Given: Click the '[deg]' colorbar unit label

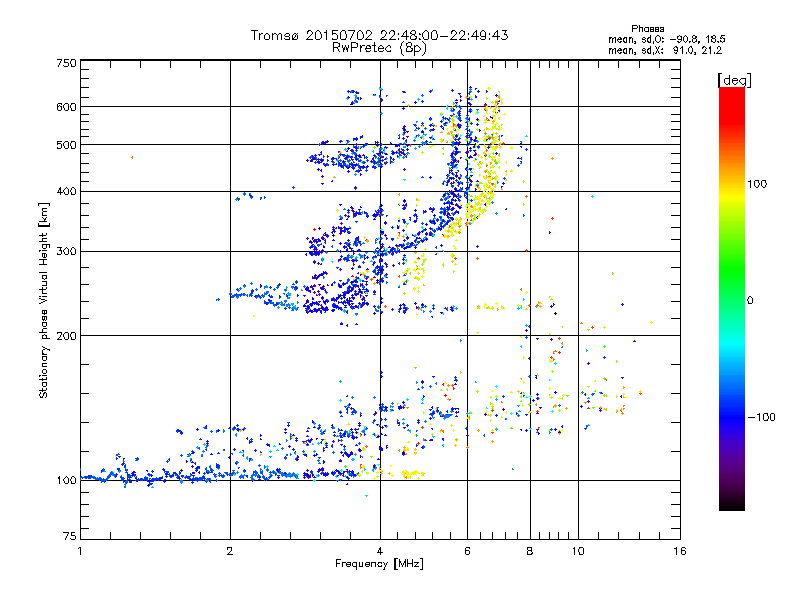Looking at the screenshot, I should pyautogui.click(x=734, y=80).
